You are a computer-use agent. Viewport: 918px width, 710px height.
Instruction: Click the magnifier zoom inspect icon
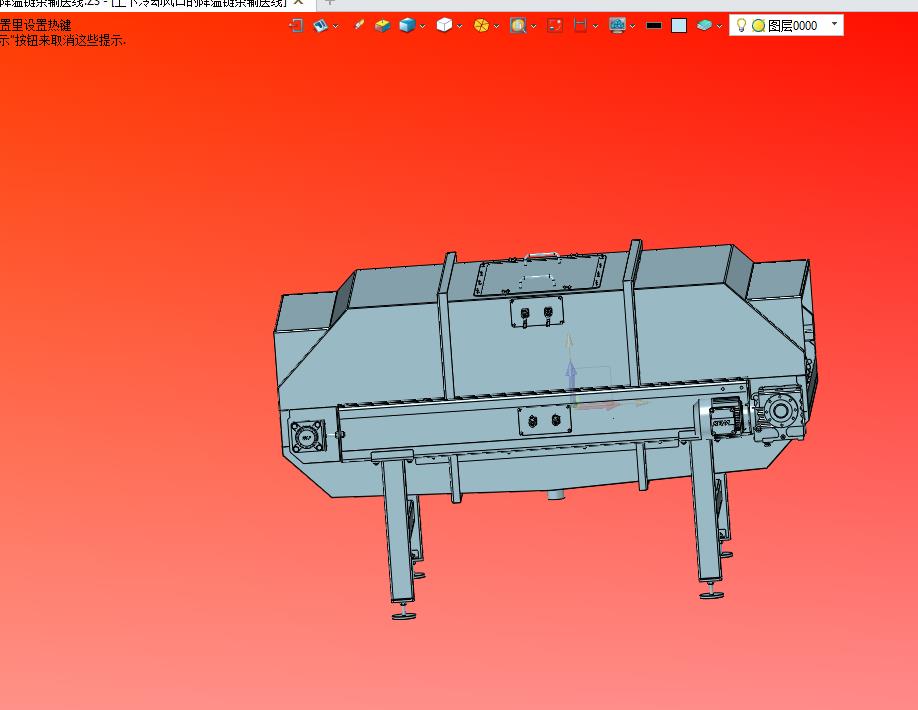(518, 25)
